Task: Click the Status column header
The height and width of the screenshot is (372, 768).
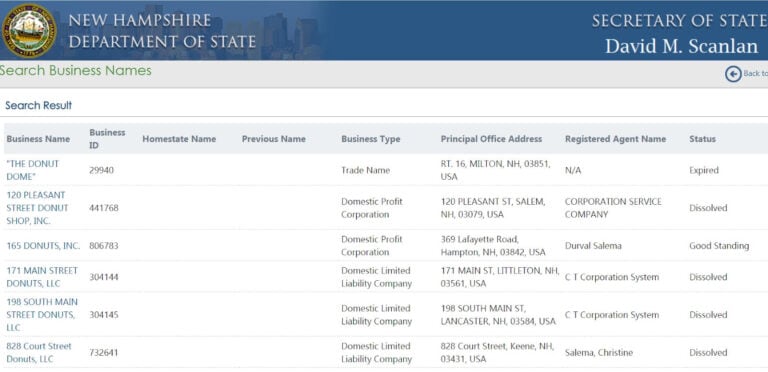Action: click(x=702, y=139)
